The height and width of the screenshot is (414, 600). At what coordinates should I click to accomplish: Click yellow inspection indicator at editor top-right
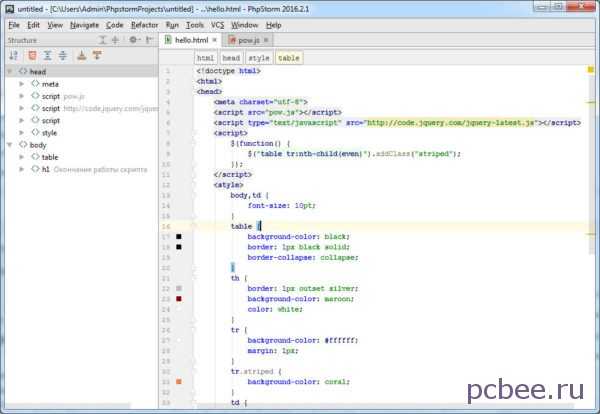tap(591, 70)
